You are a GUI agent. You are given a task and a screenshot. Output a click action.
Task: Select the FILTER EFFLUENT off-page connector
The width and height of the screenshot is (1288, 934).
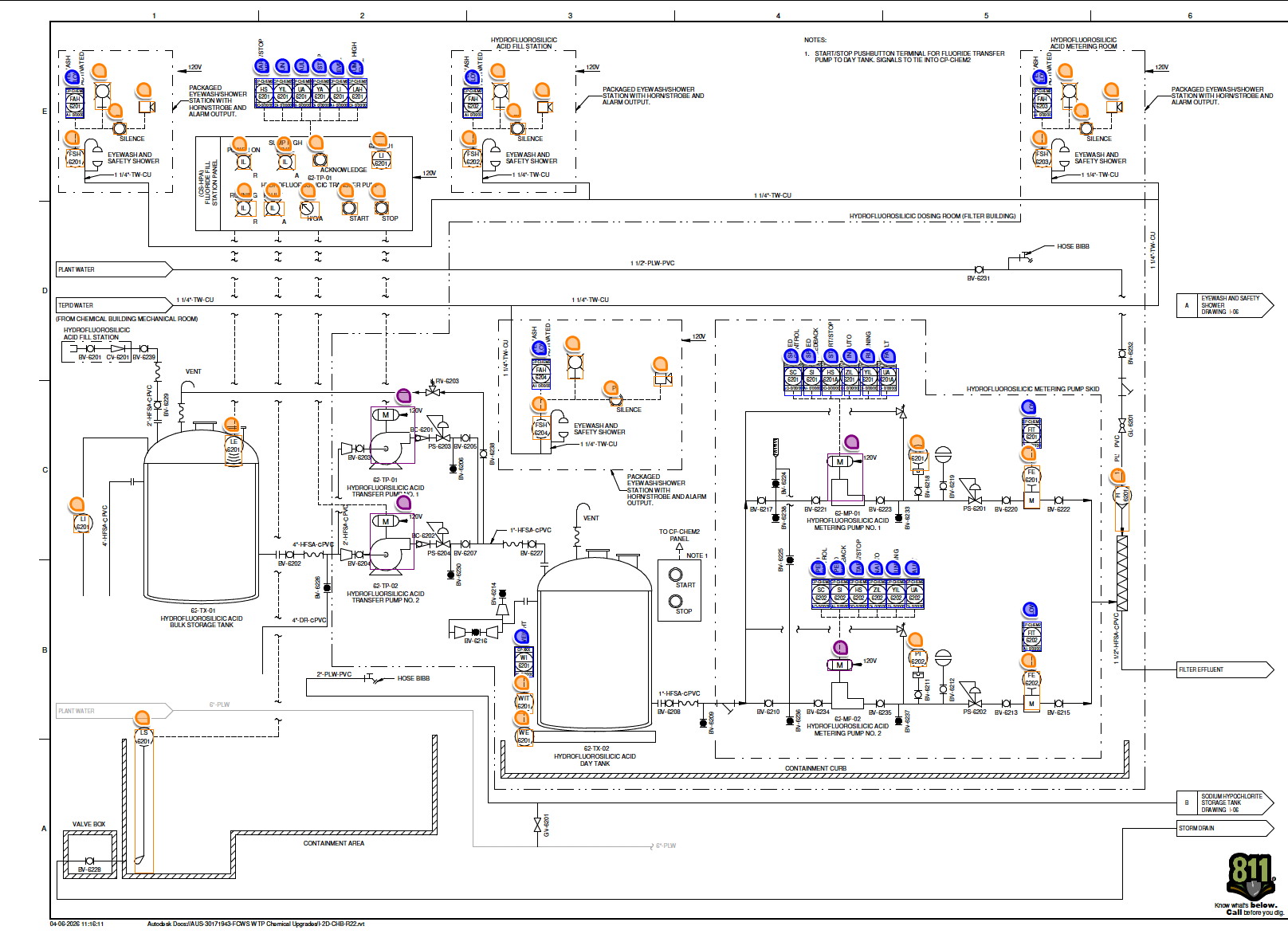(x=1225, y=669)
